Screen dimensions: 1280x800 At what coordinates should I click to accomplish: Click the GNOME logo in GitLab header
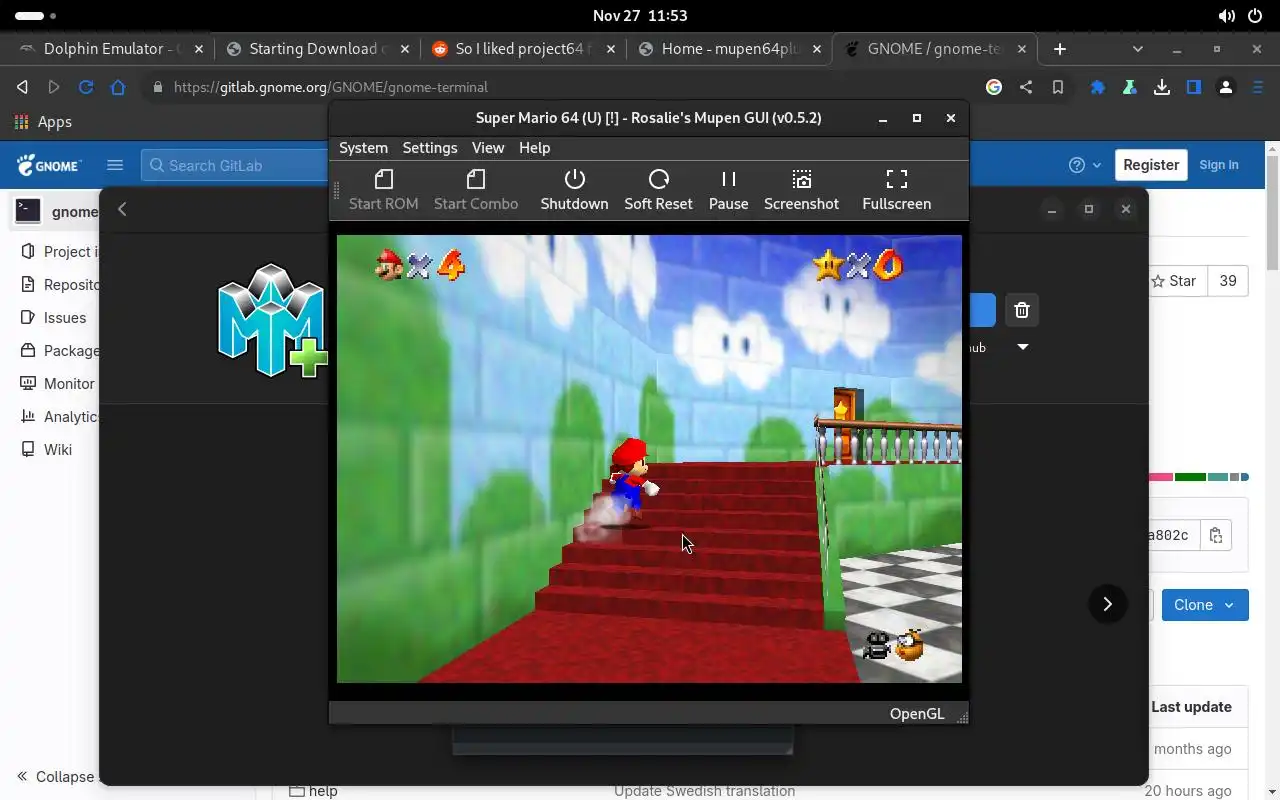(49, 165)
